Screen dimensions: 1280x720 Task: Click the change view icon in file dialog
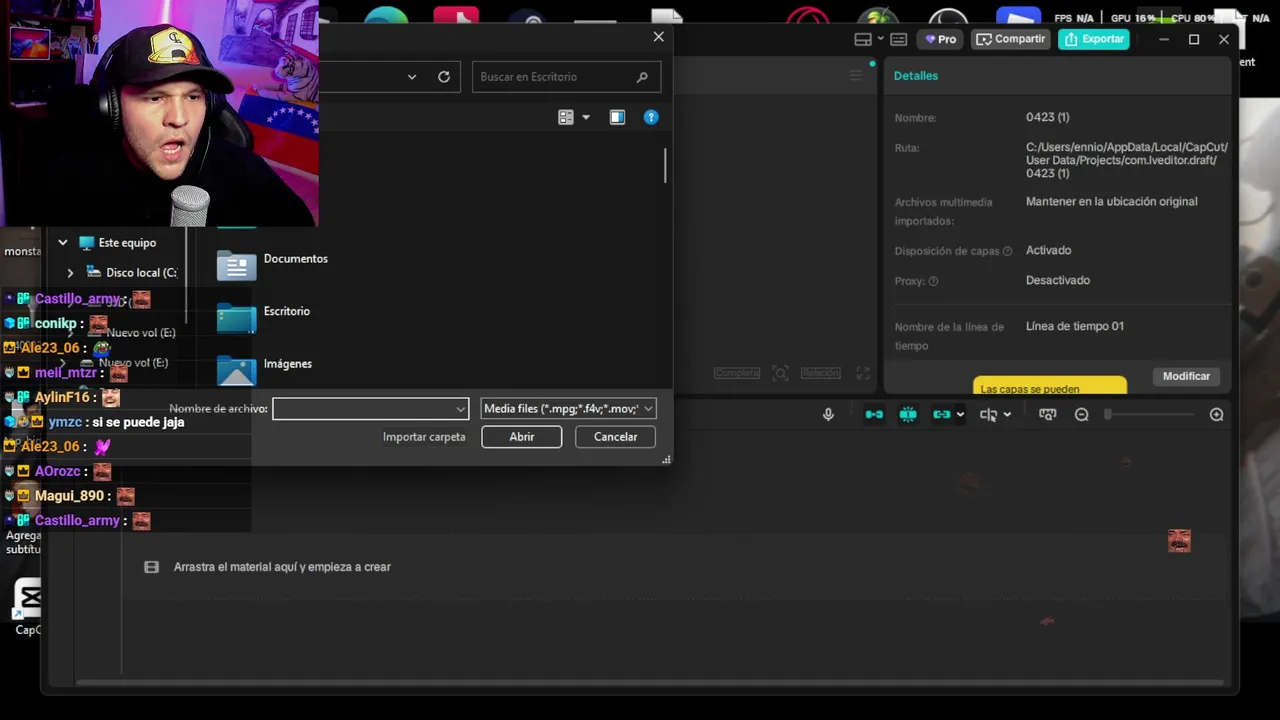pyautogui.click(x=565, y=117)
